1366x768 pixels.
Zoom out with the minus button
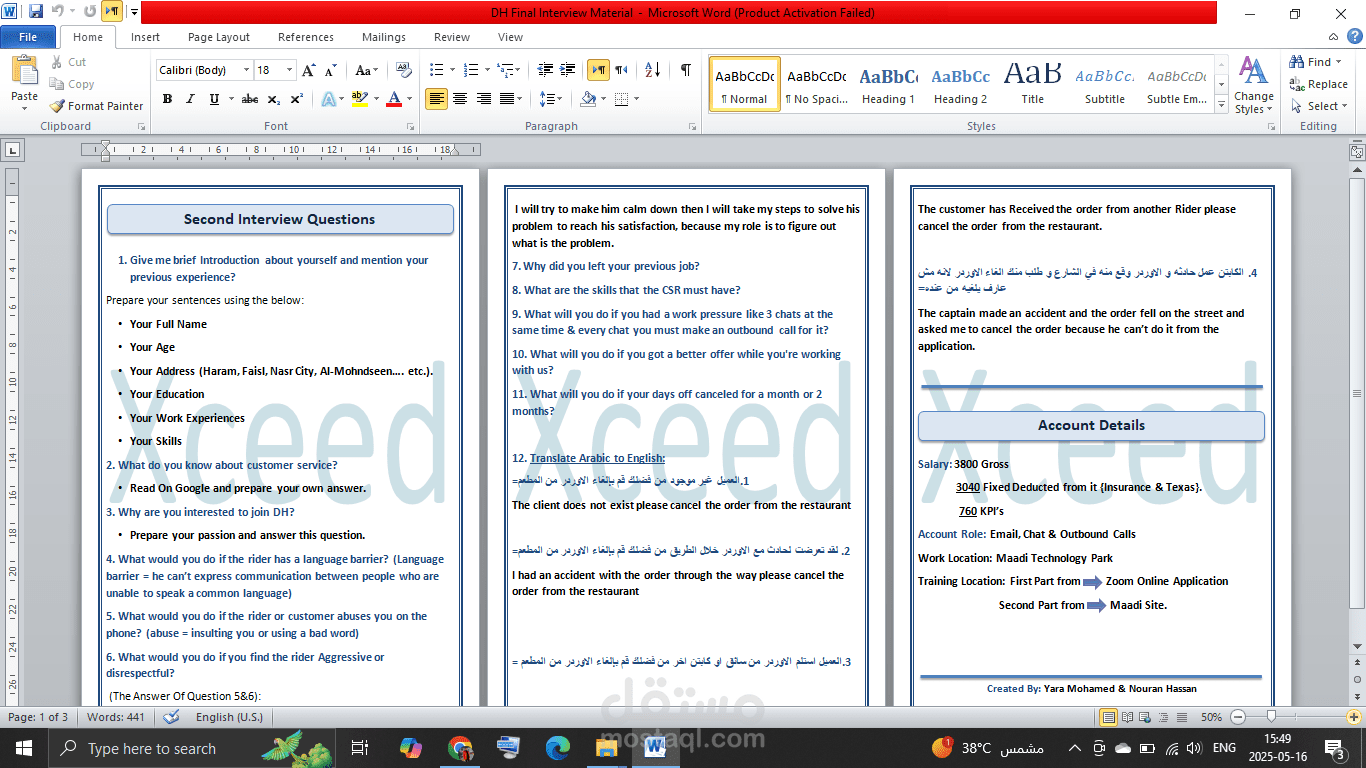click(1238, 717)
